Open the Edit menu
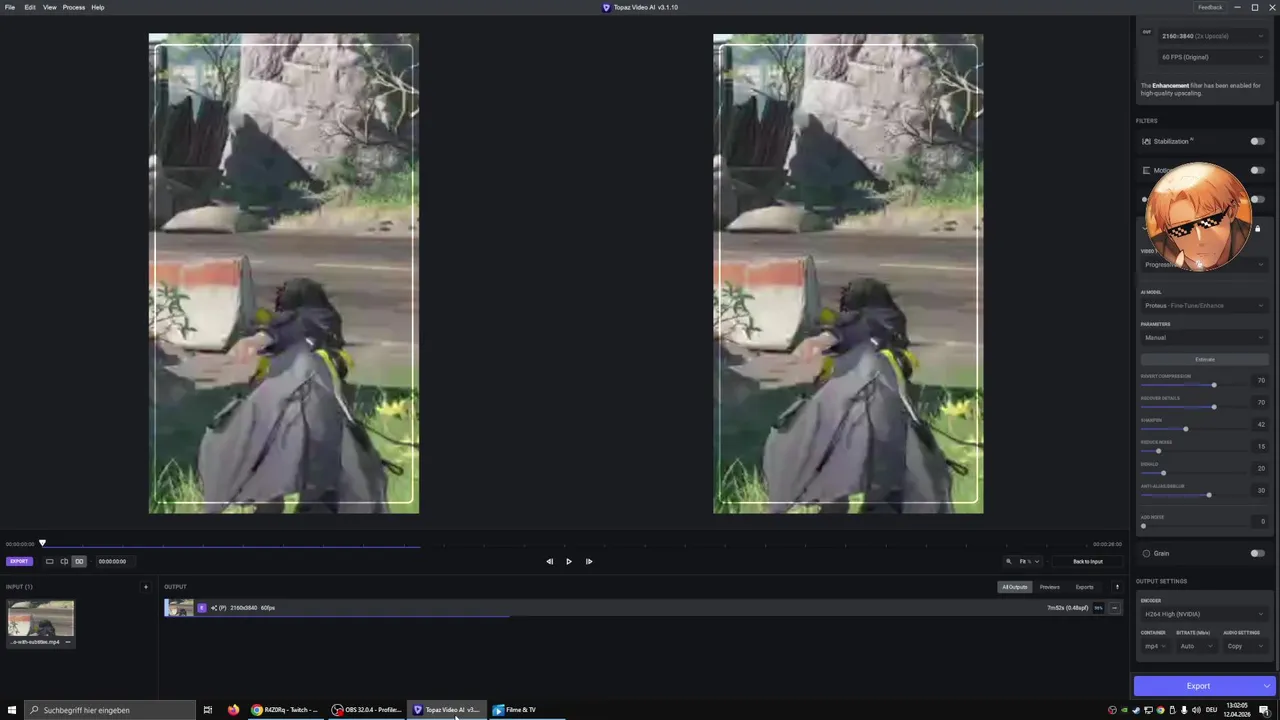Screen dimensions: 1280x720 (30, 7)
